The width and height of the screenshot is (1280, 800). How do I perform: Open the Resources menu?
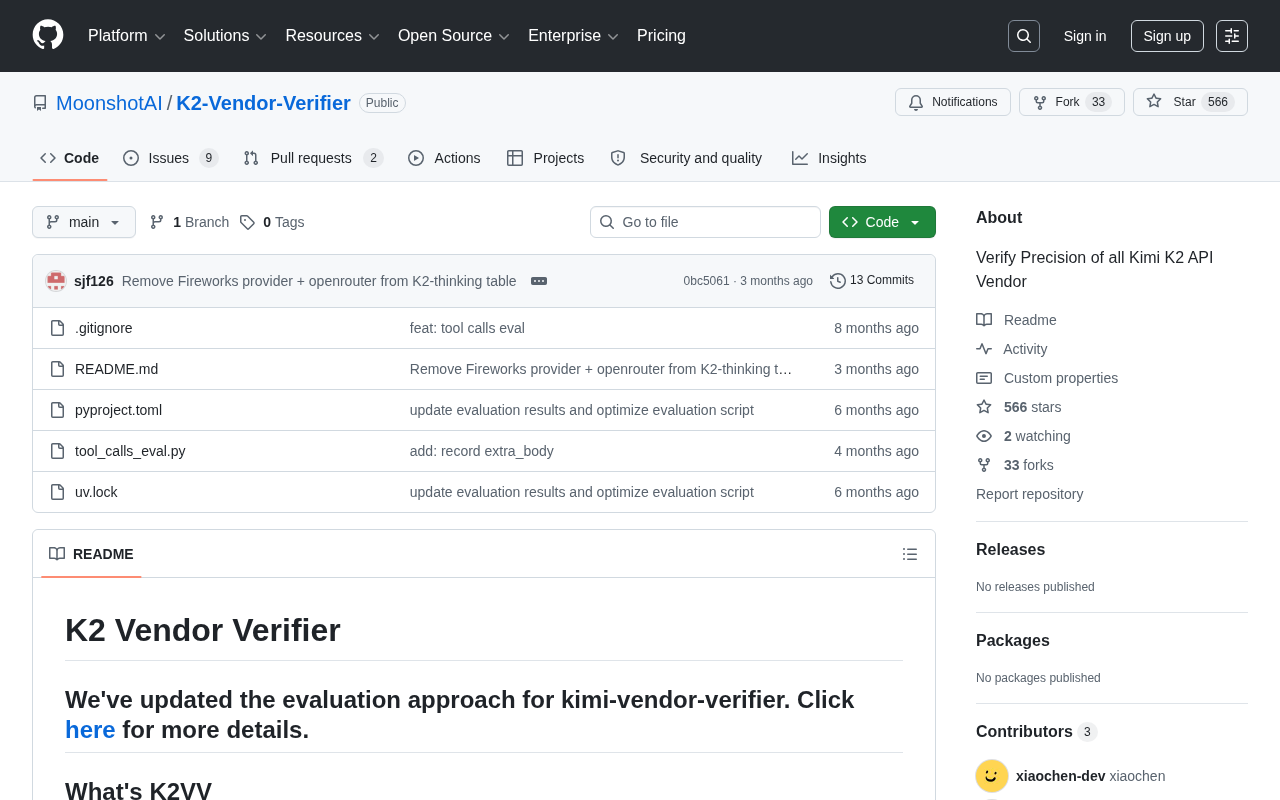333,36
